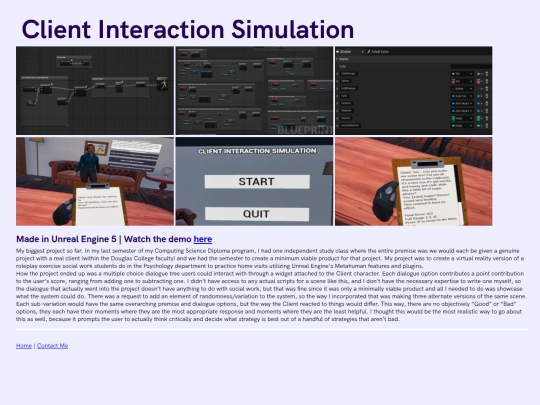Select the 'Client Interaction Simulation' page heading
The image size is (540, 405).
click(188, 29)
